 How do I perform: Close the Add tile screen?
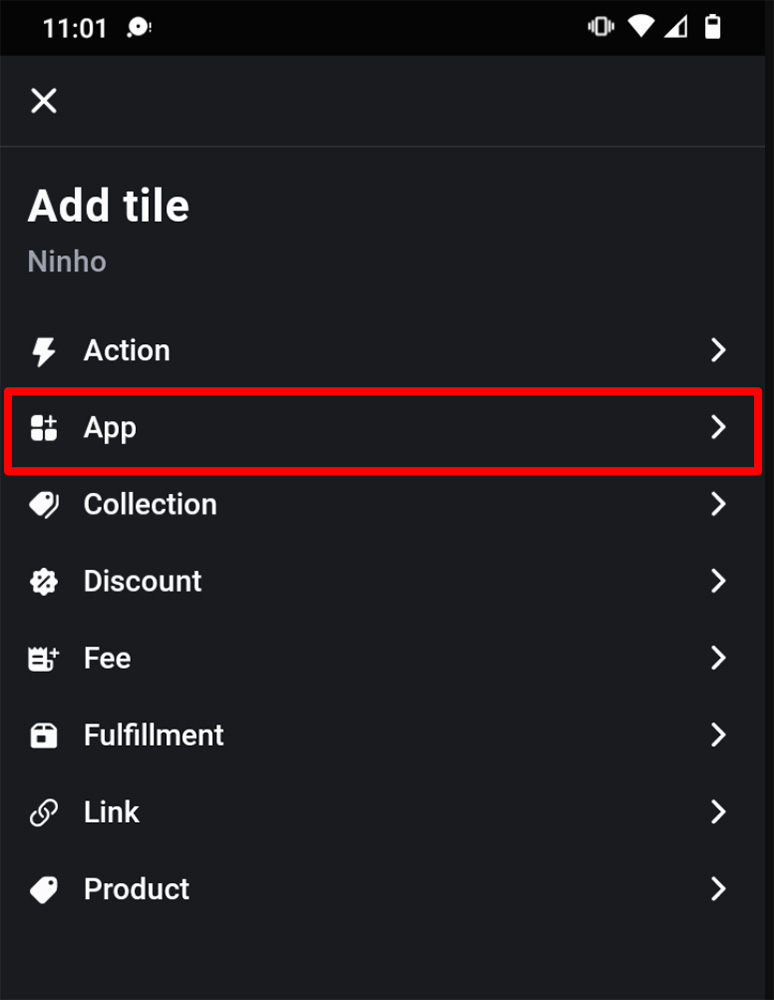tap(43, 101)
